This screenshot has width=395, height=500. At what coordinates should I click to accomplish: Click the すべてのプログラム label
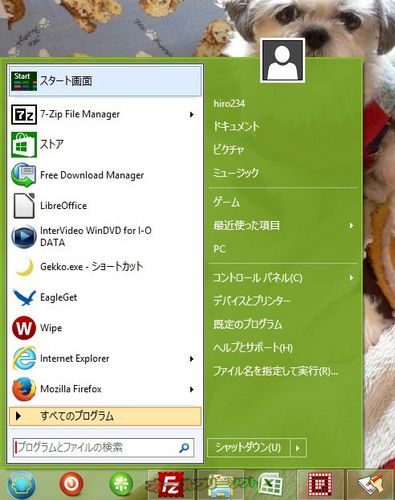(77, 416)
